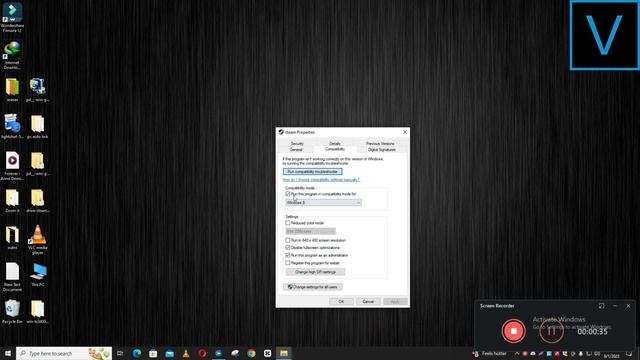Open the lightshot desktop icon
Viewport: 640px width, 360px height.
click(12, 126)
